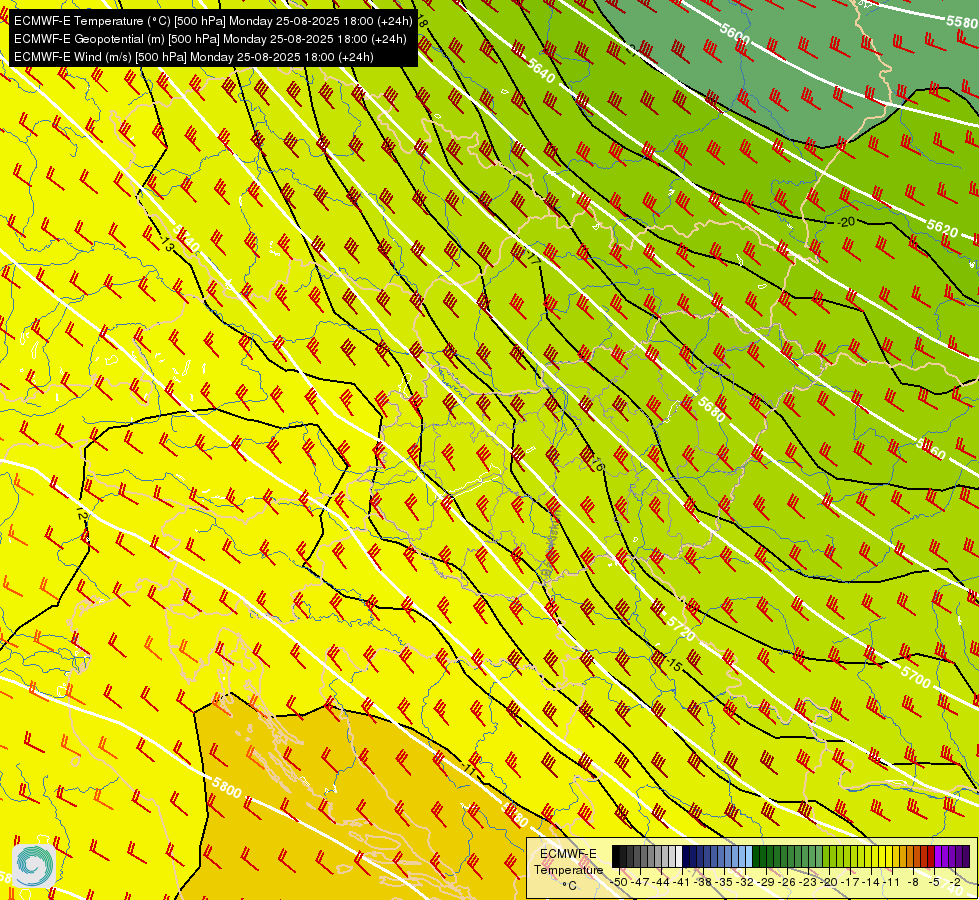
Task: Click the -13 isotherm label on the map
Action: tap(167, 244)
